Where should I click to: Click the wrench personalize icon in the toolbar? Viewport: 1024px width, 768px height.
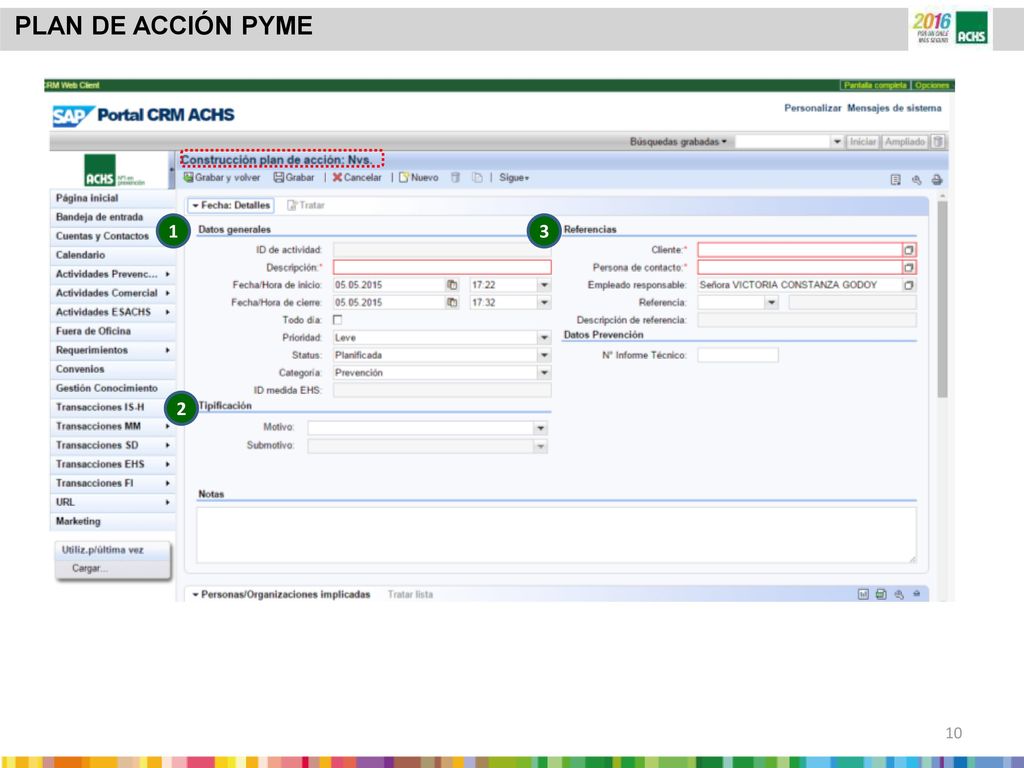pyautogui.click(x=916, y=180)
